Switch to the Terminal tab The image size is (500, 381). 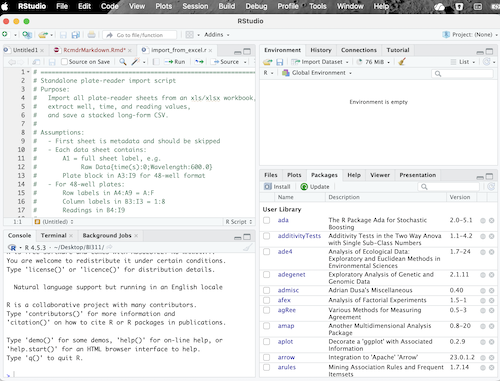pyautogui.click(x=54, y=235)
